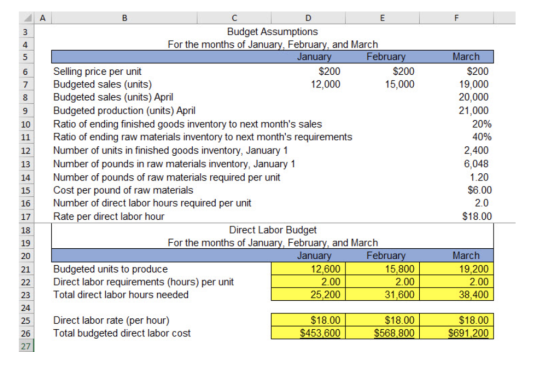Click the February header in row 20
This screenshot has height=375, width=560.
point(386,256)
